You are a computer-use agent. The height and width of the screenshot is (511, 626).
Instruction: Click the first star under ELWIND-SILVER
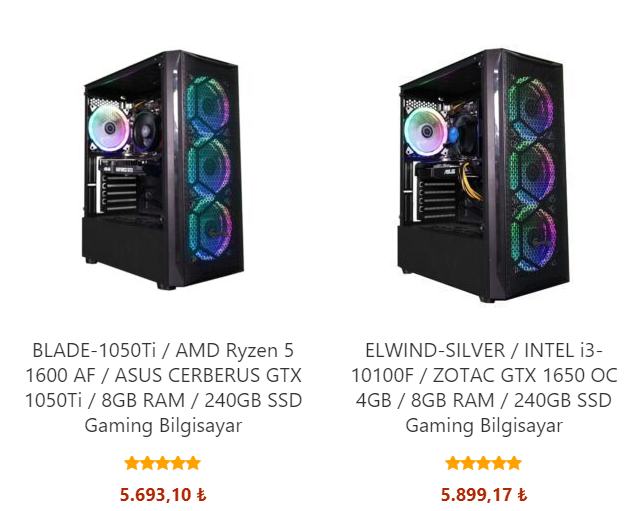pyautogui.click(x=453, y=463)
